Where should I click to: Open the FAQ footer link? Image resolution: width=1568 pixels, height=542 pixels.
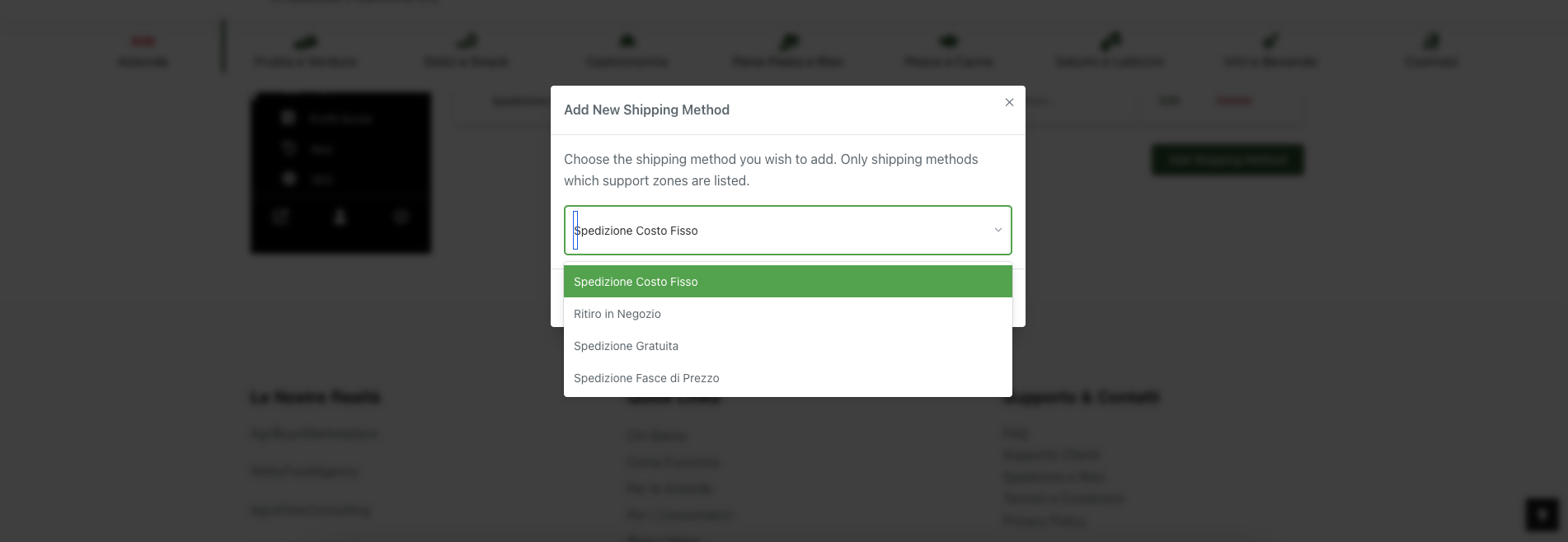click(x=1016, y=433)
